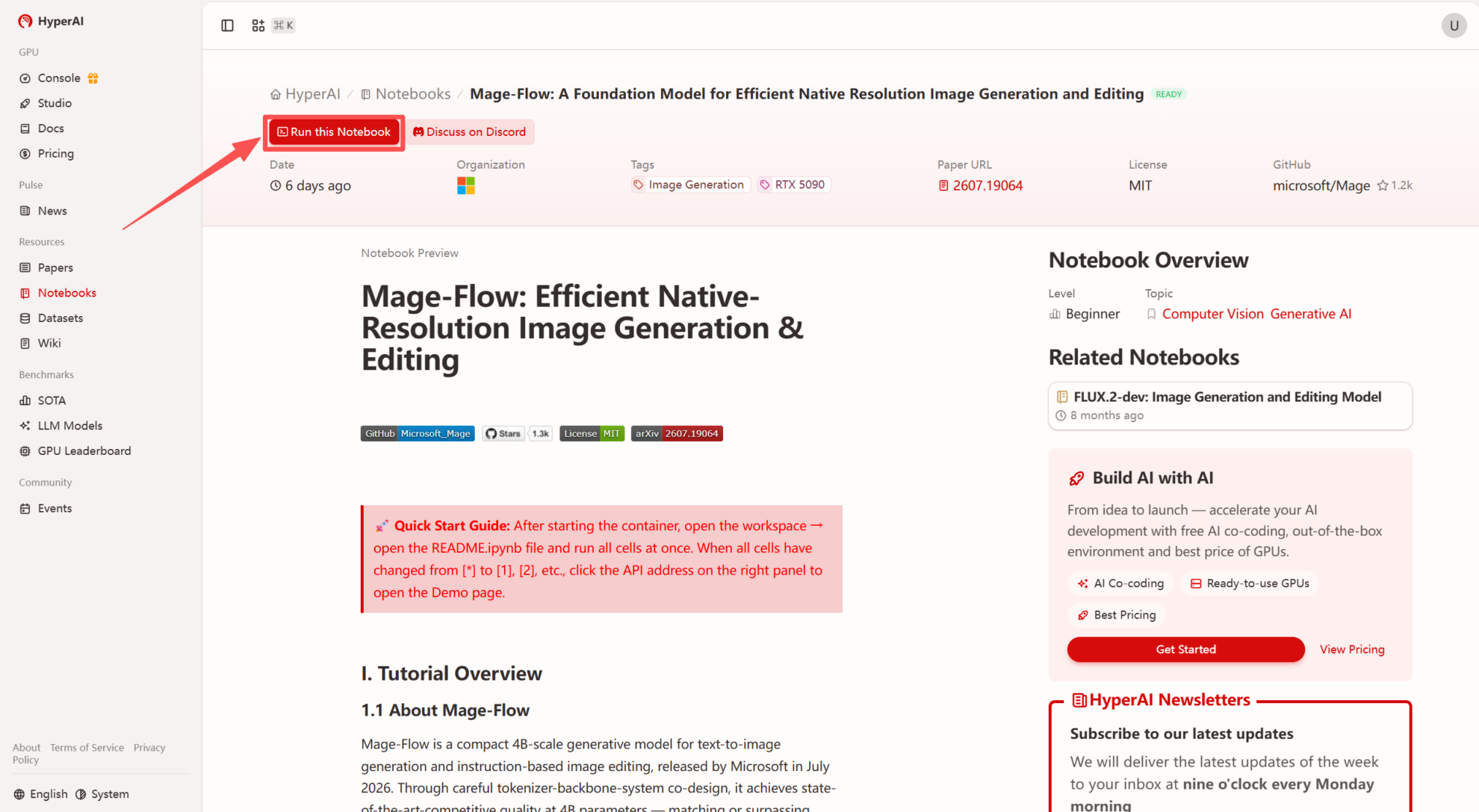This screenshot has width=1479, height=812.
Task: Click the READY status badge
Action: (x=1169, y=94)
